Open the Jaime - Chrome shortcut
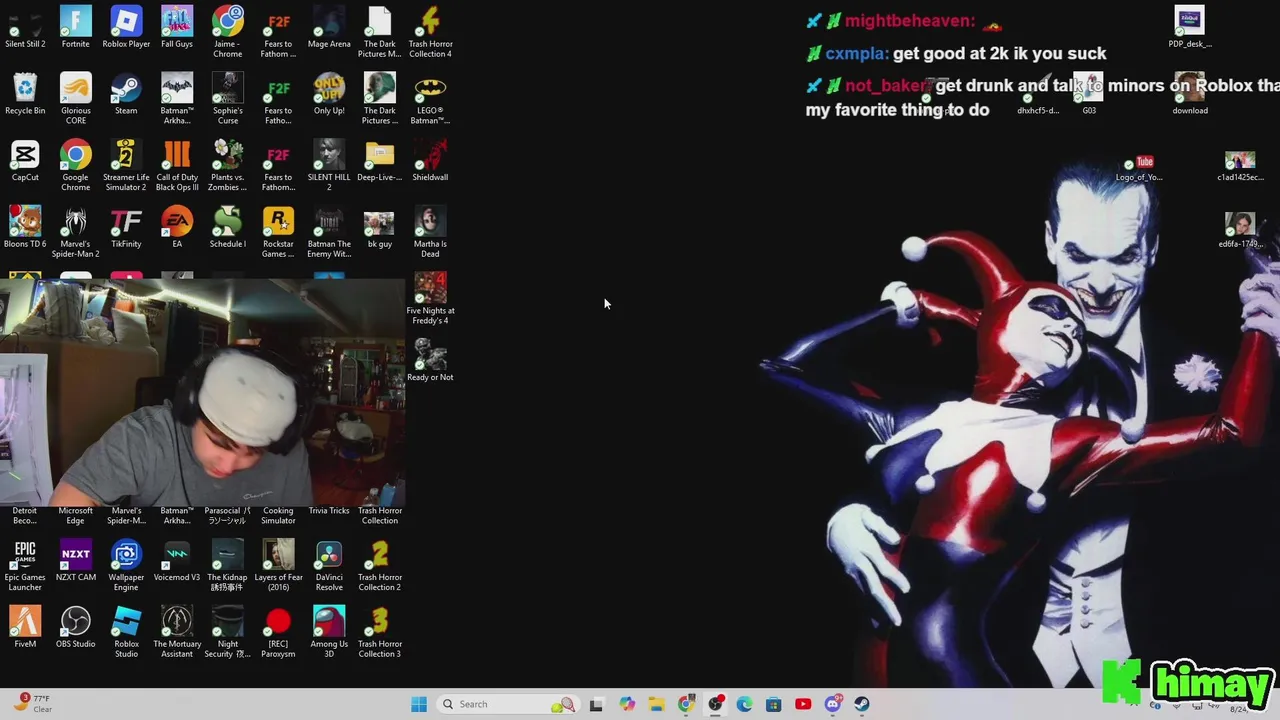The image size is (1280, 720). point(228,32)
